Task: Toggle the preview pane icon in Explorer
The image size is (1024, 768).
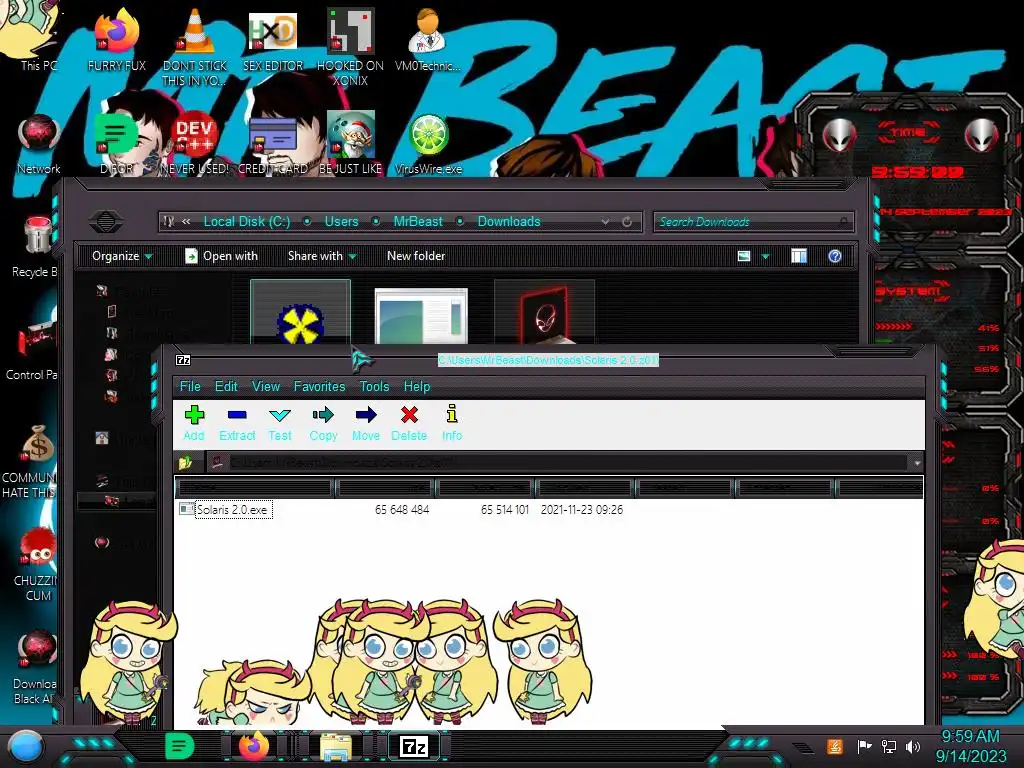Action: coord(799,256)
